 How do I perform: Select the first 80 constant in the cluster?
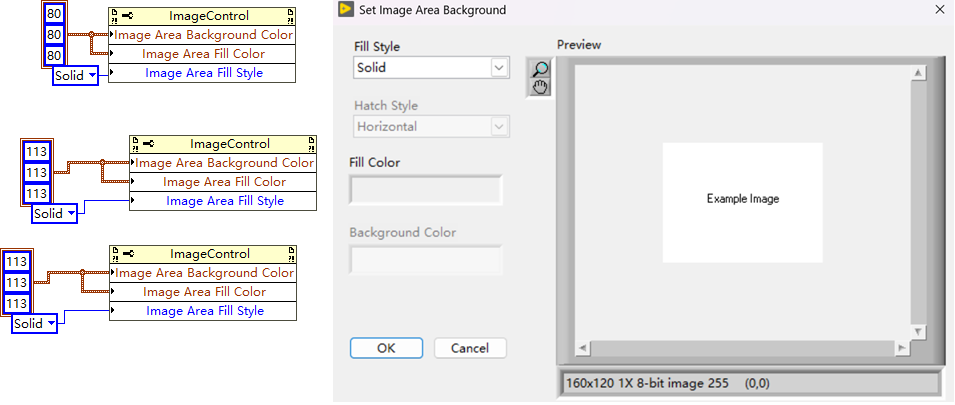[x=56, y=15]
